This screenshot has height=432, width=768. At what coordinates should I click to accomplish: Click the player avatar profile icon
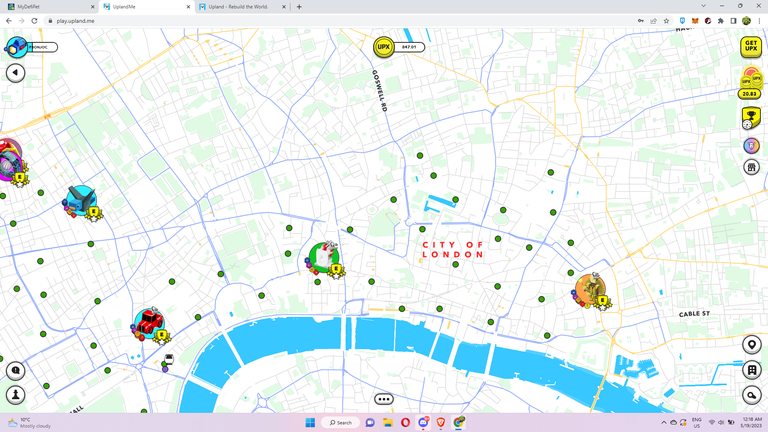click(17, 48)
